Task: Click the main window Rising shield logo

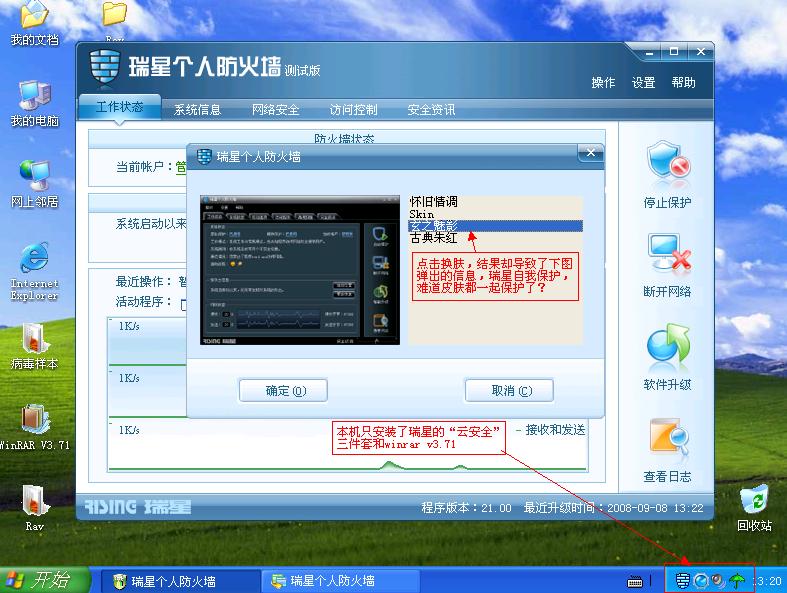Action: [x=105, y=68]
